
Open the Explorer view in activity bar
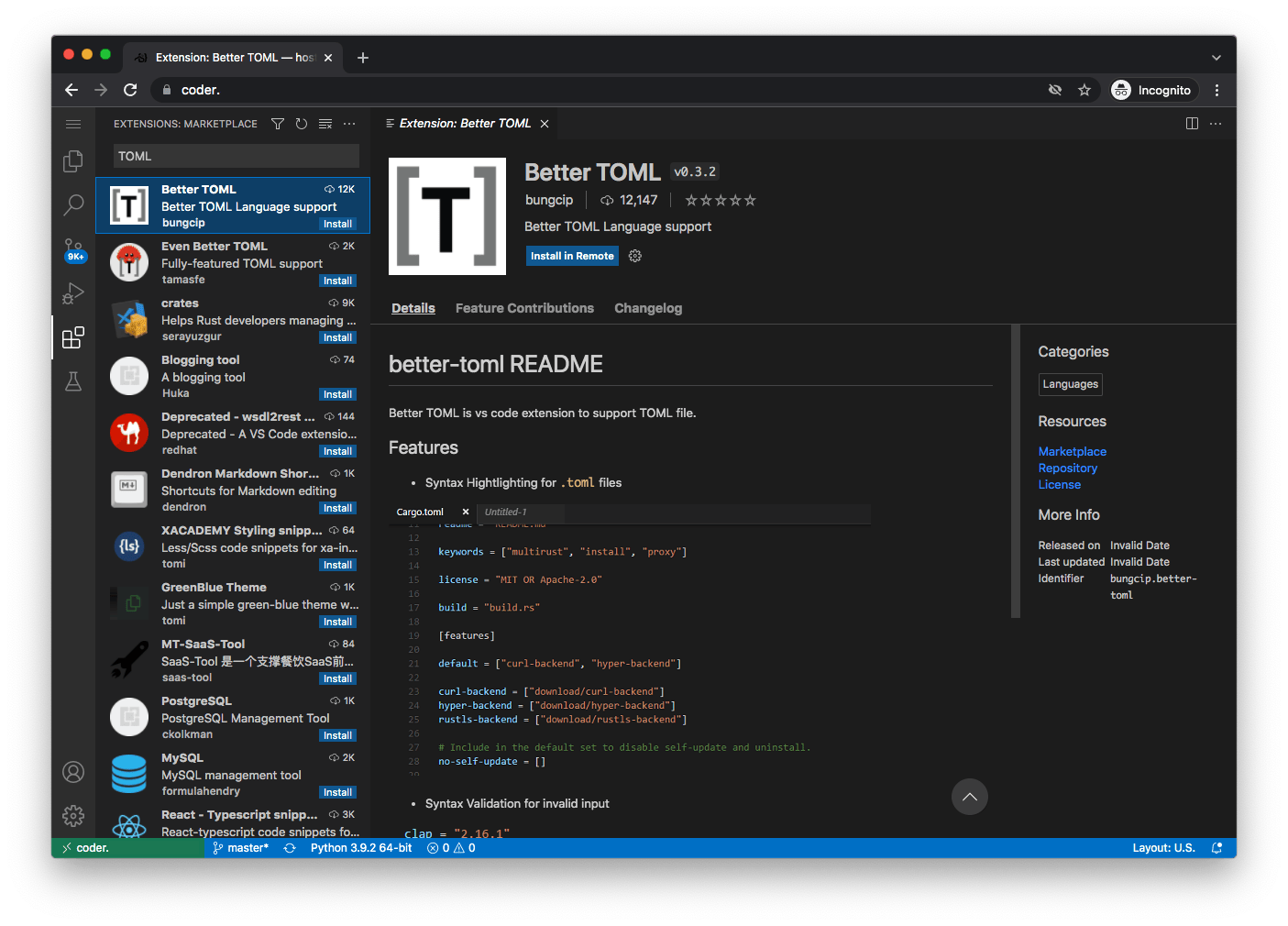73,161
